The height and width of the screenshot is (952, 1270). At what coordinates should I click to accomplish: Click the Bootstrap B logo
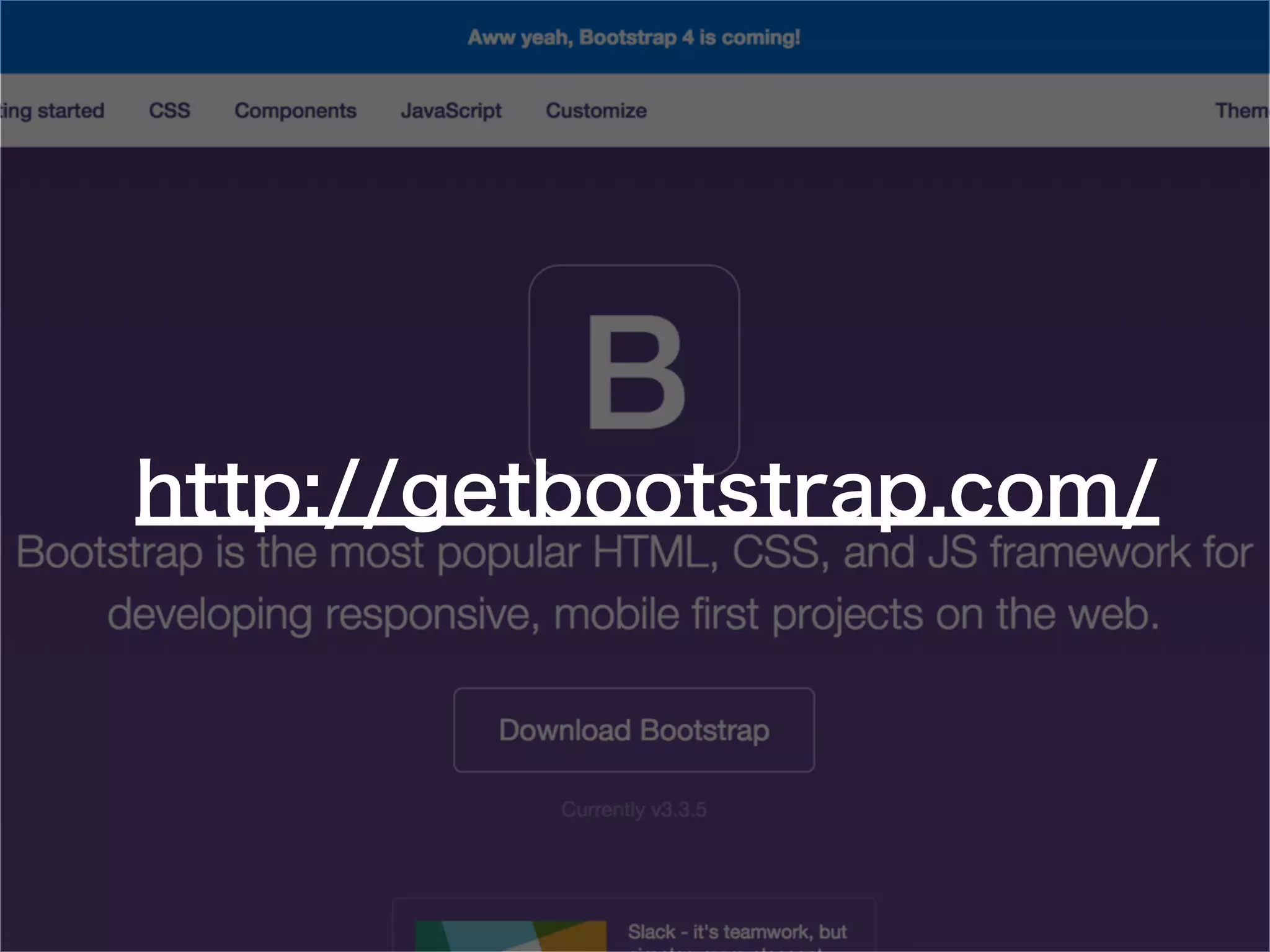tap(634, 370)
